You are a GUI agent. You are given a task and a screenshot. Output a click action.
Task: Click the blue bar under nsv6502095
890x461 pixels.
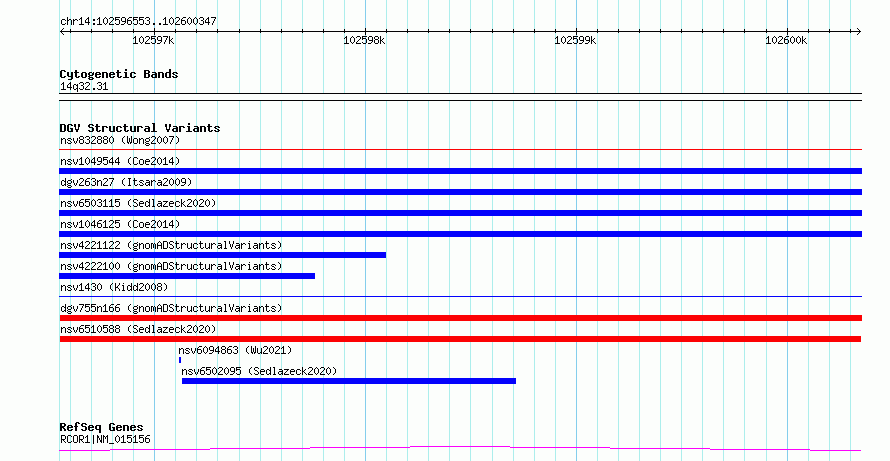click(x=349, y=381)
